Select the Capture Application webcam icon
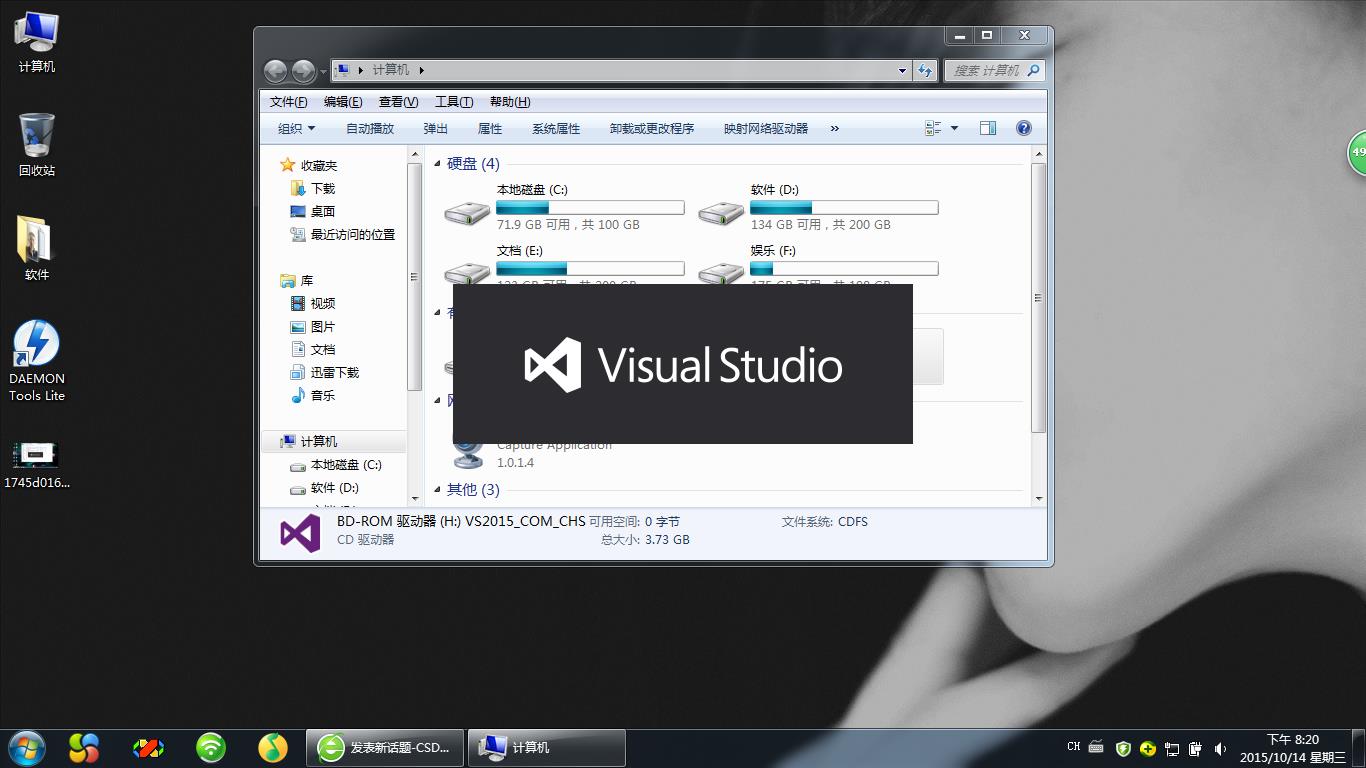This screenshot has width=1366, height=768. coord(467,455)
